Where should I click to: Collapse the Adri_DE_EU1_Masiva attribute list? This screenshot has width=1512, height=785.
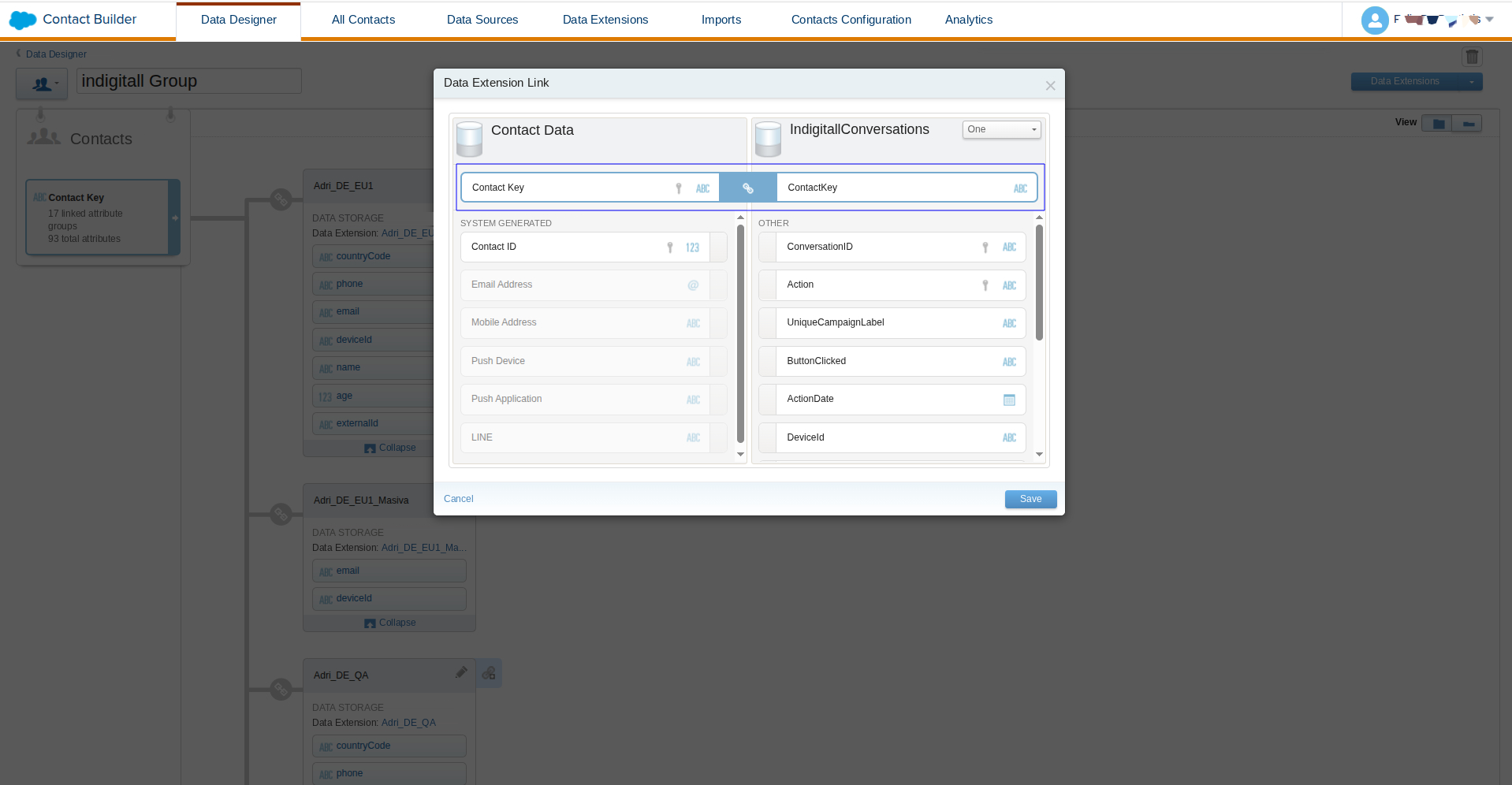(390, 623)
